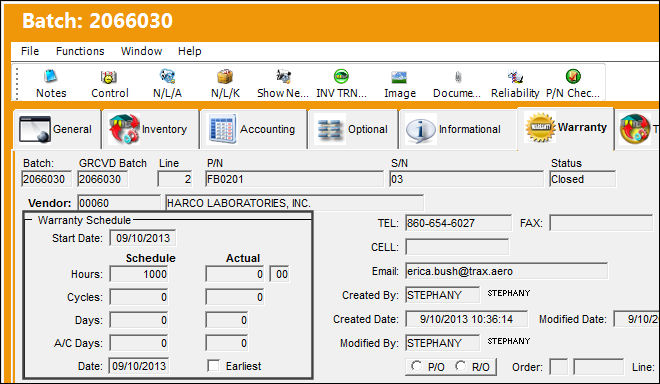Open the Informational tab

pos(457,129)
